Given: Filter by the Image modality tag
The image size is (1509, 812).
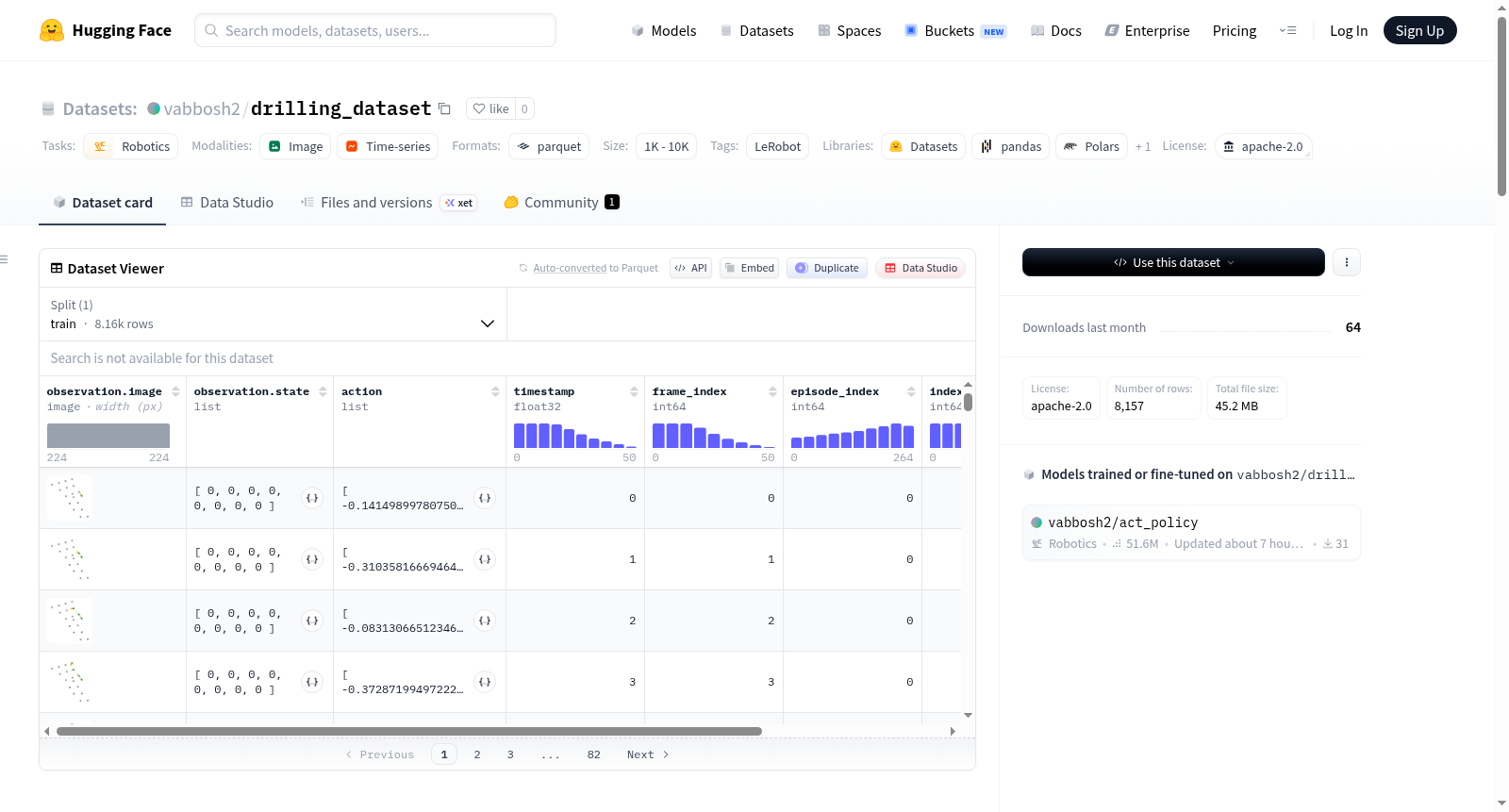Looking at the screenshot, I should (x=295, y=146).
